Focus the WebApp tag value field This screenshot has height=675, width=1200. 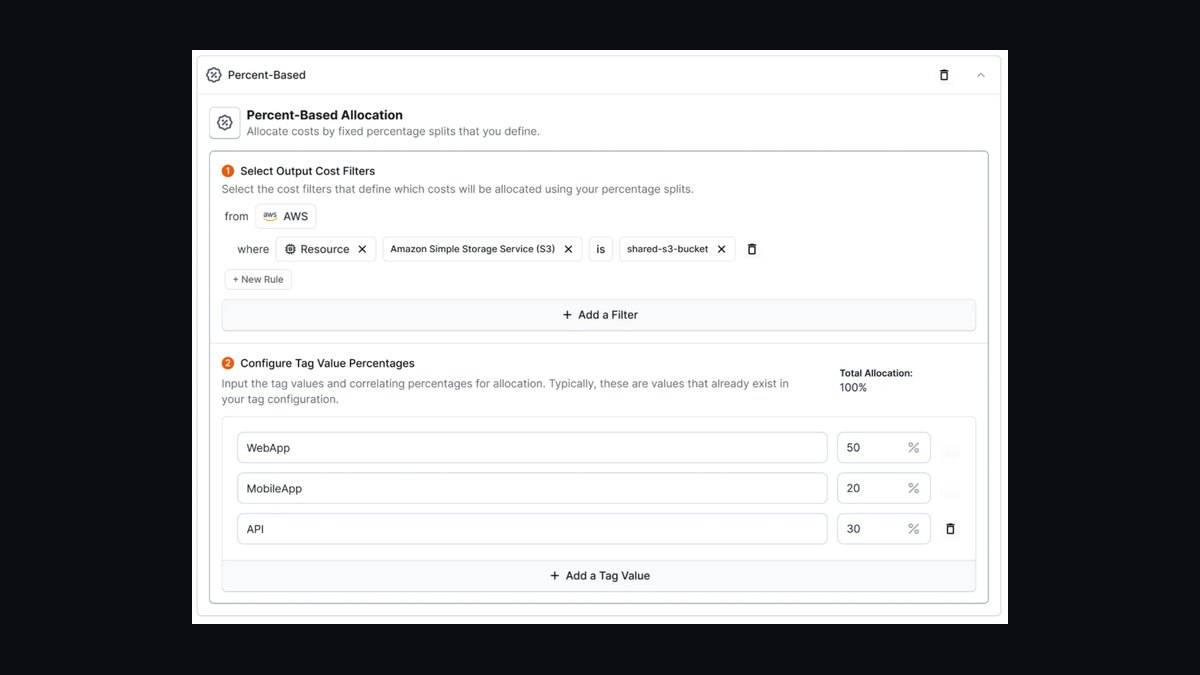point(532,448)
